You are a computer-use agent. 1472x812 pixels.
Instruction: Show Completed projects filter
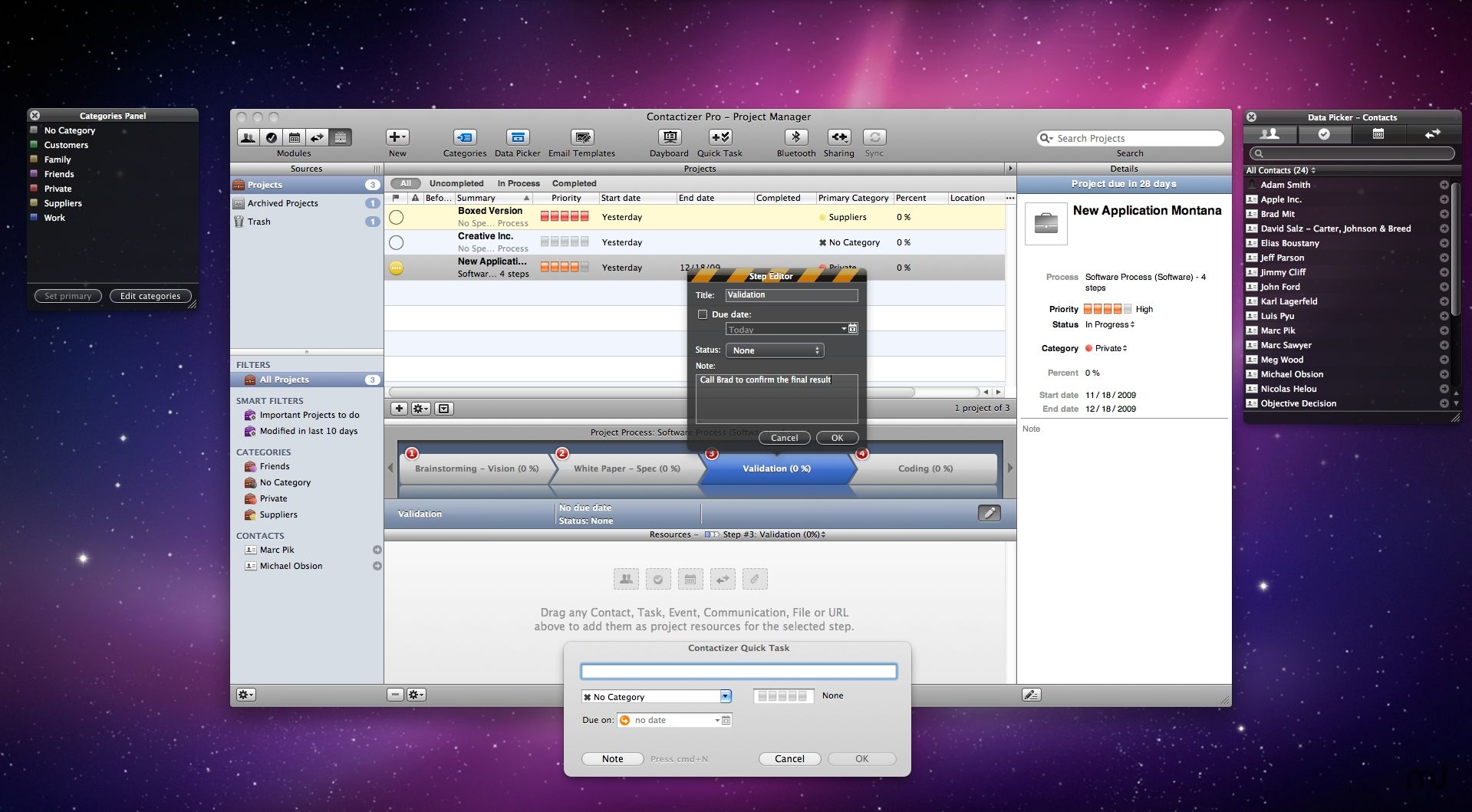[574, 183]
